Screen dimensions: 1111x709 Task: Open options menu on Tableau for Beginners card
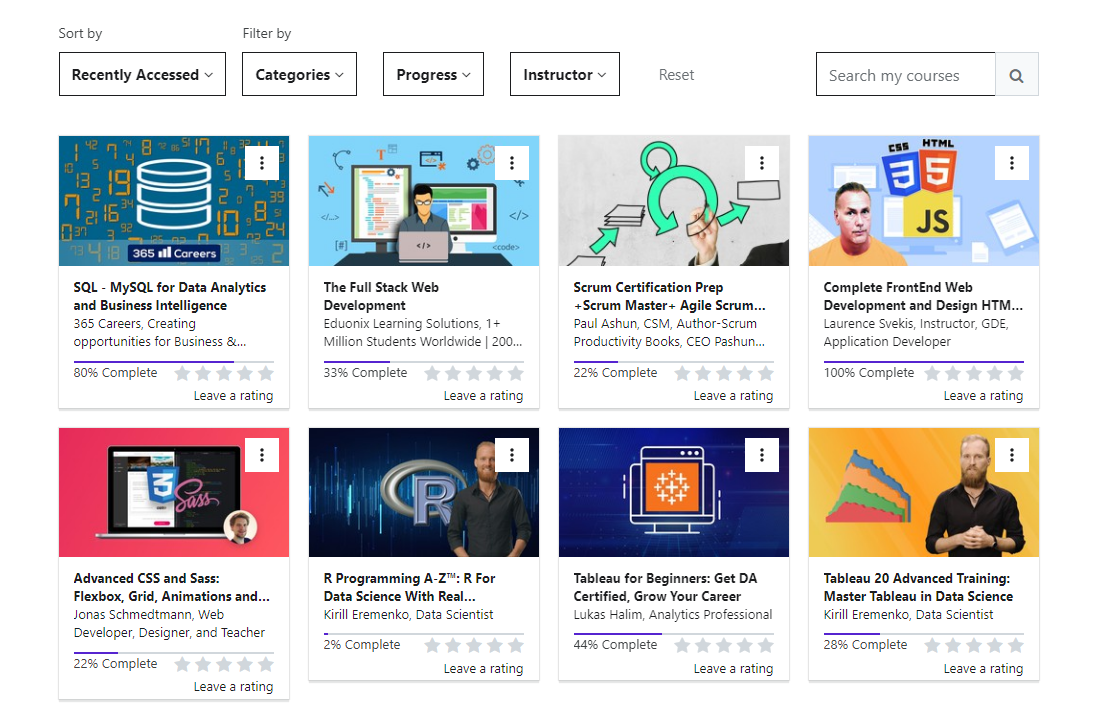(762, 455)
